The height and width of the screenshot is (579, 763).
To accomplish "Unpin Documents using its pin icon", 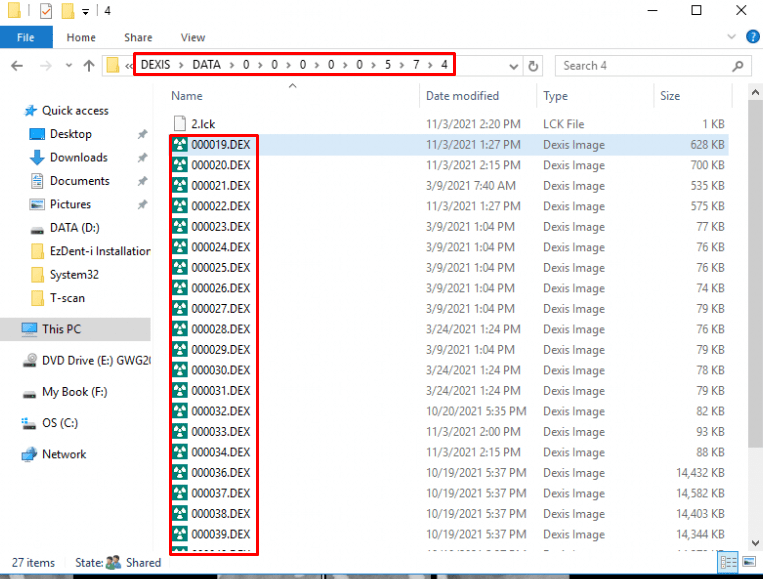I will 142,181.
